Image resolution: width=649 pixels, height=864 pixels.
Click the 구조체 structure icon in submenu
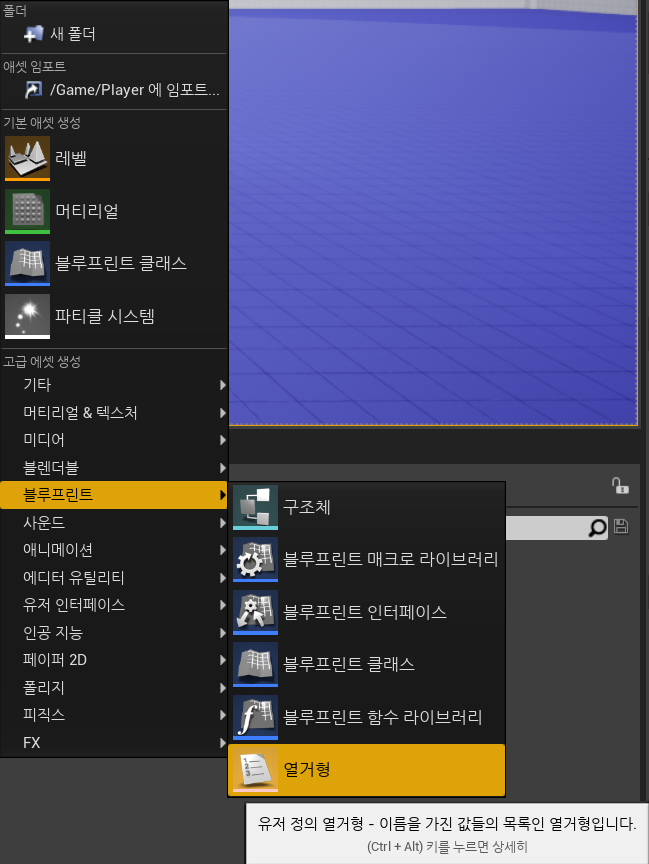tap(256, 507)
